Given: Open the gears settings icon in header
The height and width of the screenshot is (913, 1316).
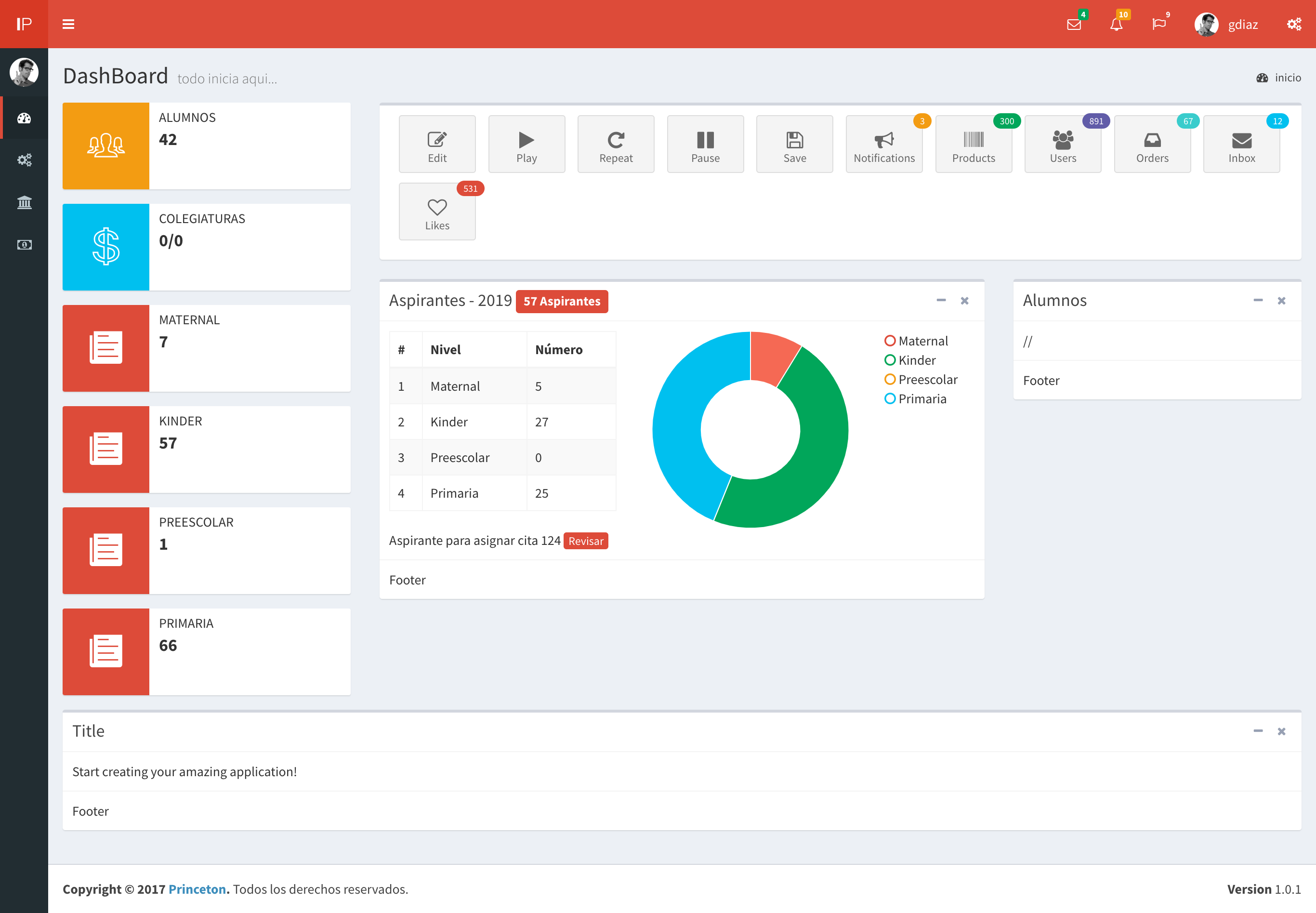Looking at the screenshot, I should coord(1294,24).
